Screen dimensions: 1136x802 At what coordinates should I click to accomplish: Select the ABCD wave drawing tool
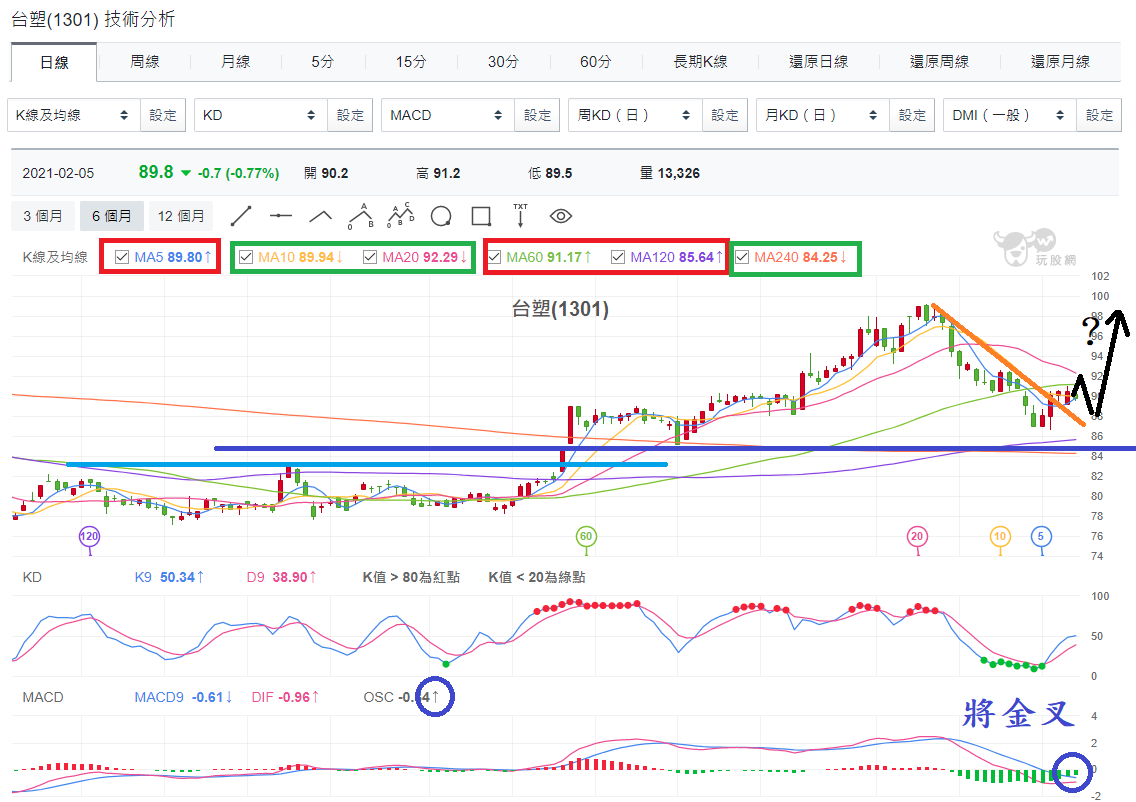click(x=401, y=215)
